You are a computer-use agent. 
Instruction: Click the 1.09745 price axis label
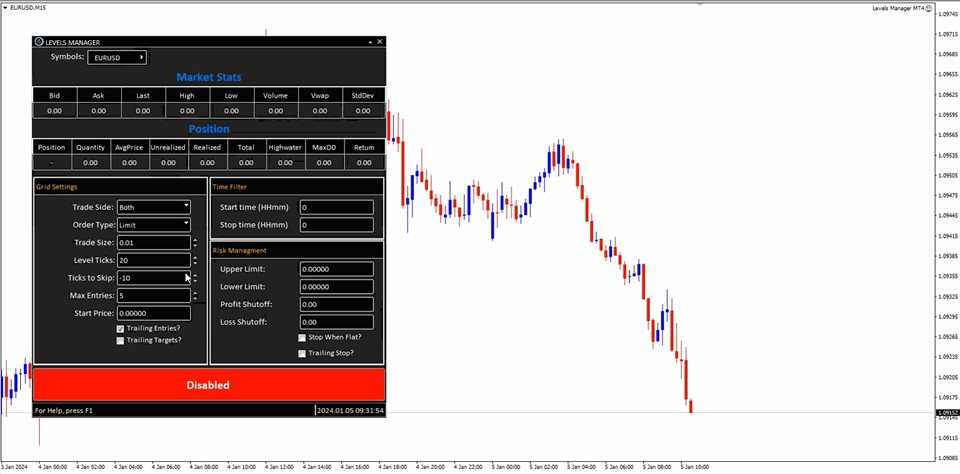pos(947,14)
